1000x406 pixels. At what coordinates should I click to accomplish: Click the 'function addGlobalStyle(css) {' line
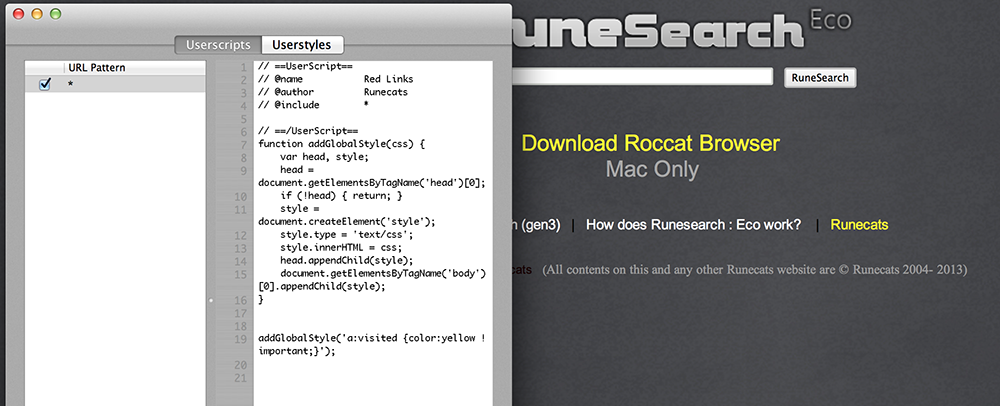click(x=341, y=144)
